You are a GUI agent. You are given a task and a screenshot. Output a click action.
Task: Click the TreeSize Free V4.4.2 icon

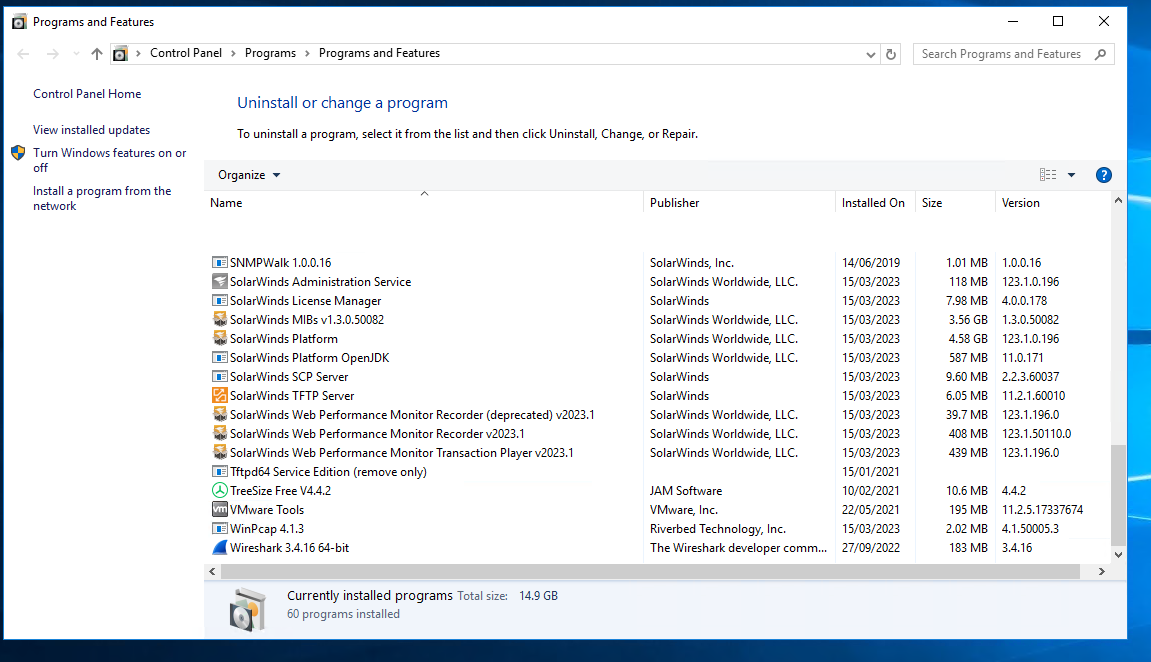pyautogui.click(x=219, y=491)
